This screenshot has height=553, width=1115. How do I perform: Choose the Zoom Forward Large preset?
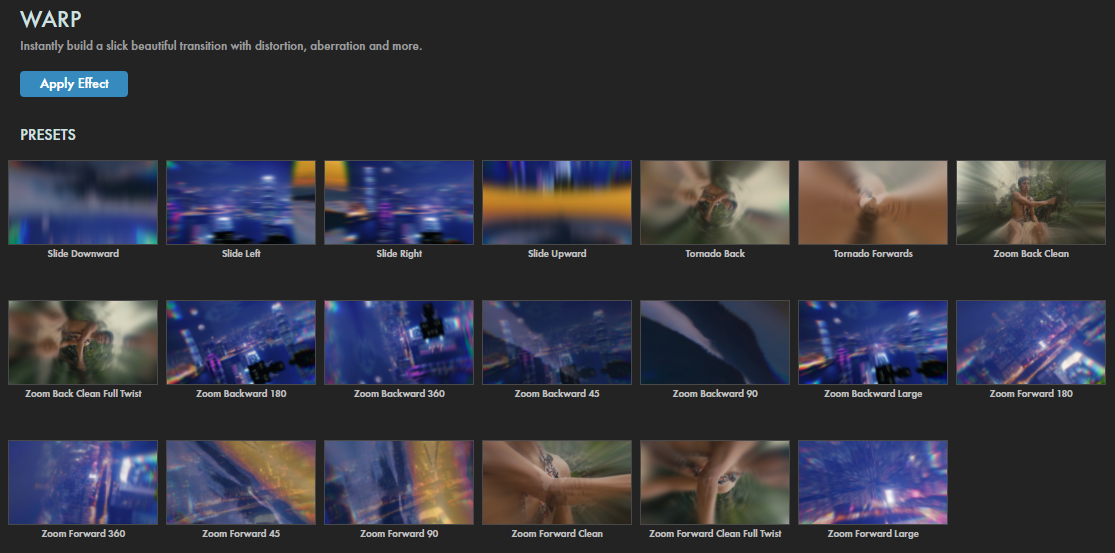873,482
